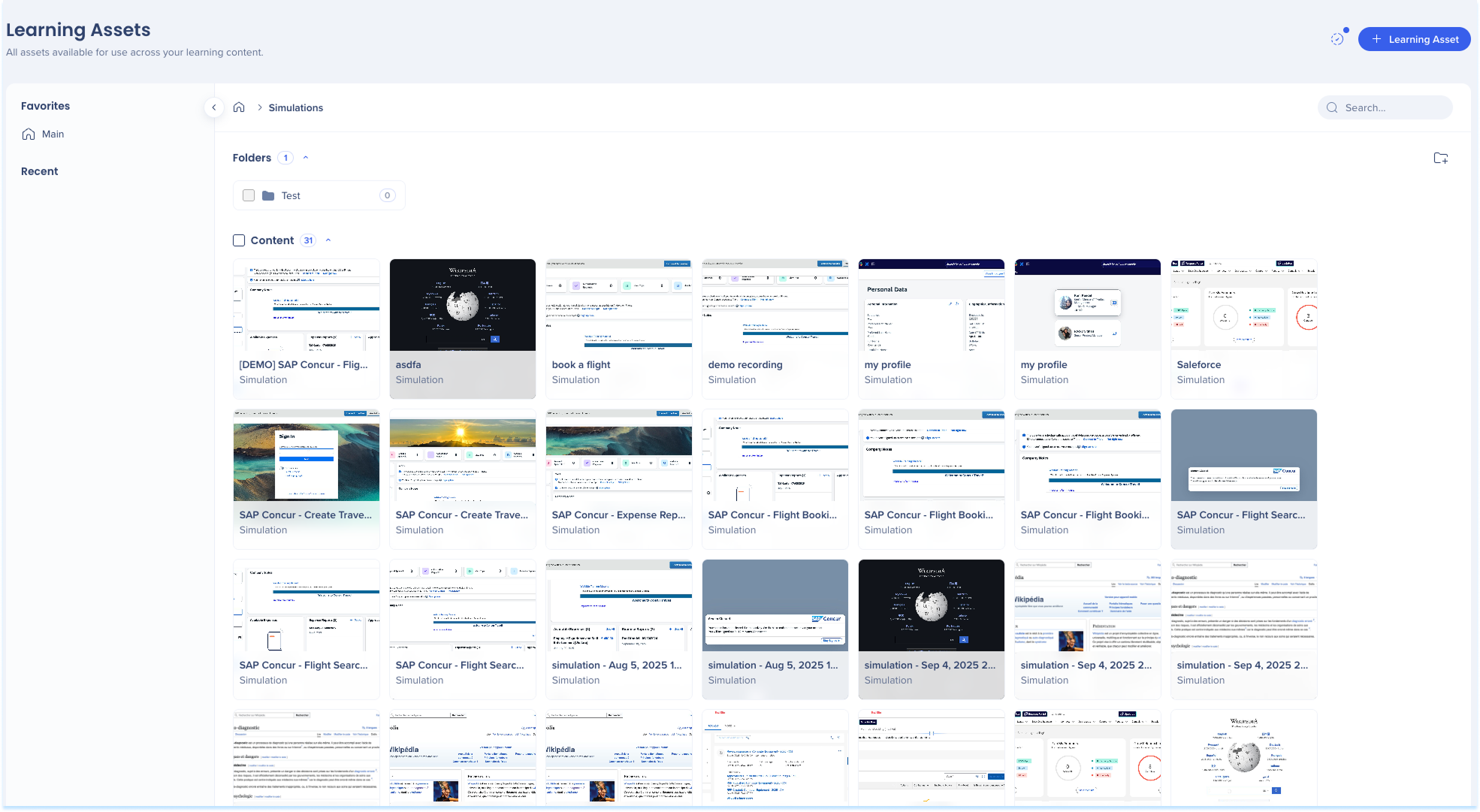Screen dimensions: 1480x812
Task: Click the plus icon on Learning Asset button
Action: click(x=1376, y=39)
